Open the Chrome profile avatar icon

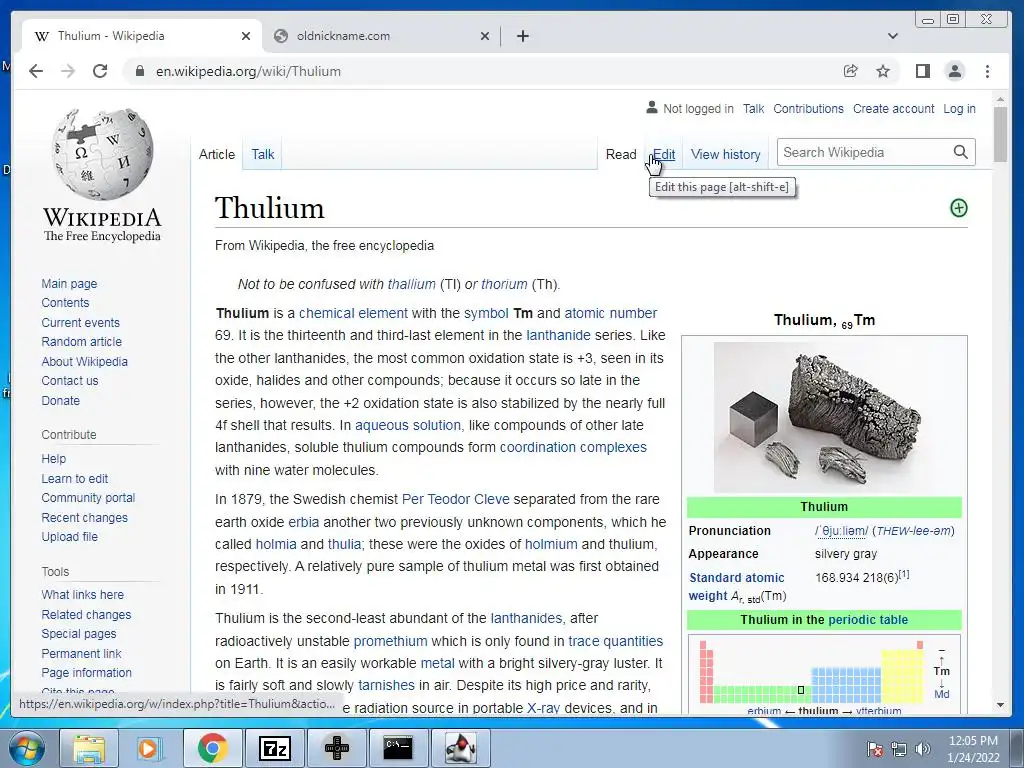955,71
